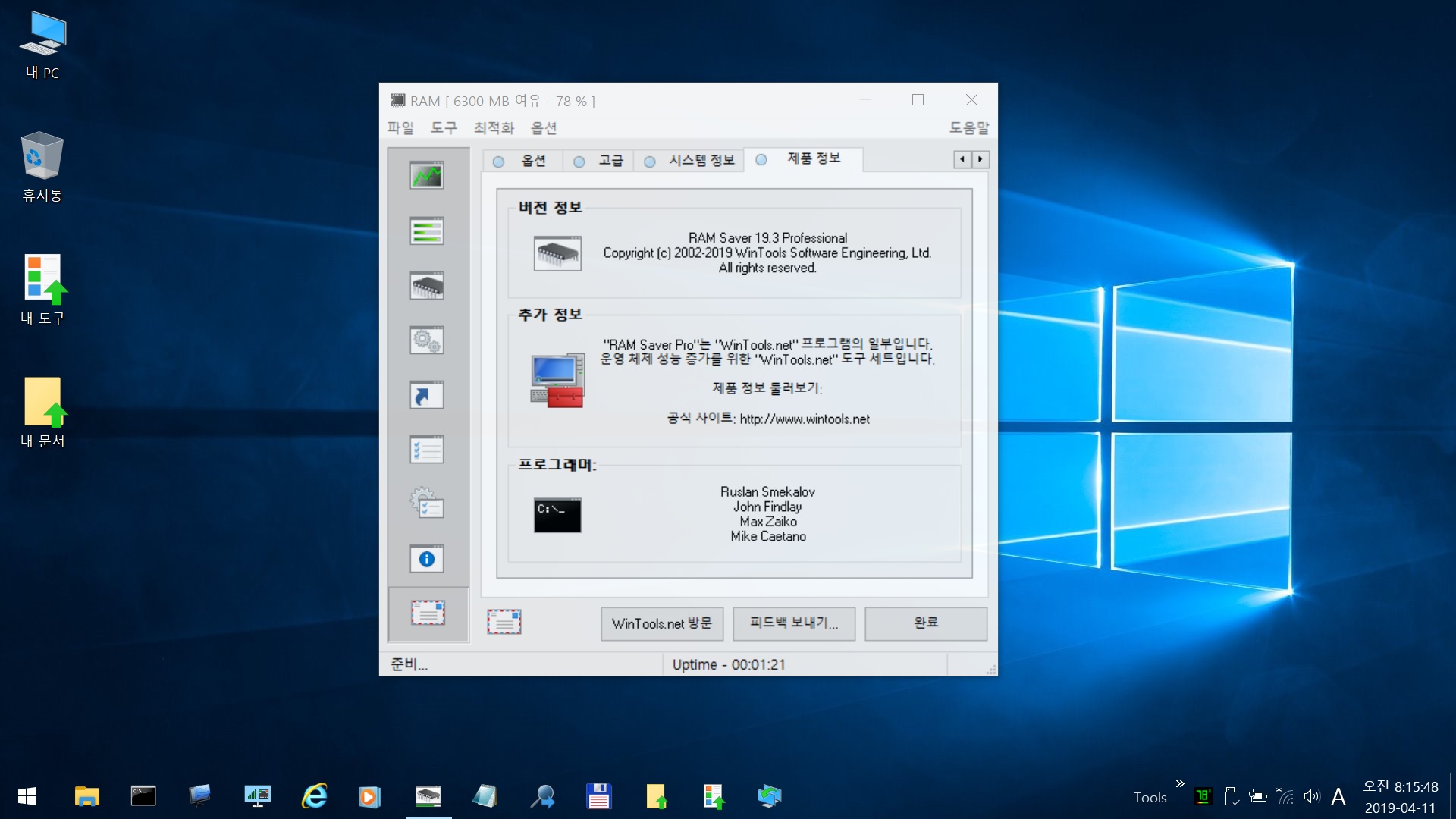This screenshot has width=1456, height=819.
Task: Click the volume speaker tray icon
Action: pos(1312,796)
